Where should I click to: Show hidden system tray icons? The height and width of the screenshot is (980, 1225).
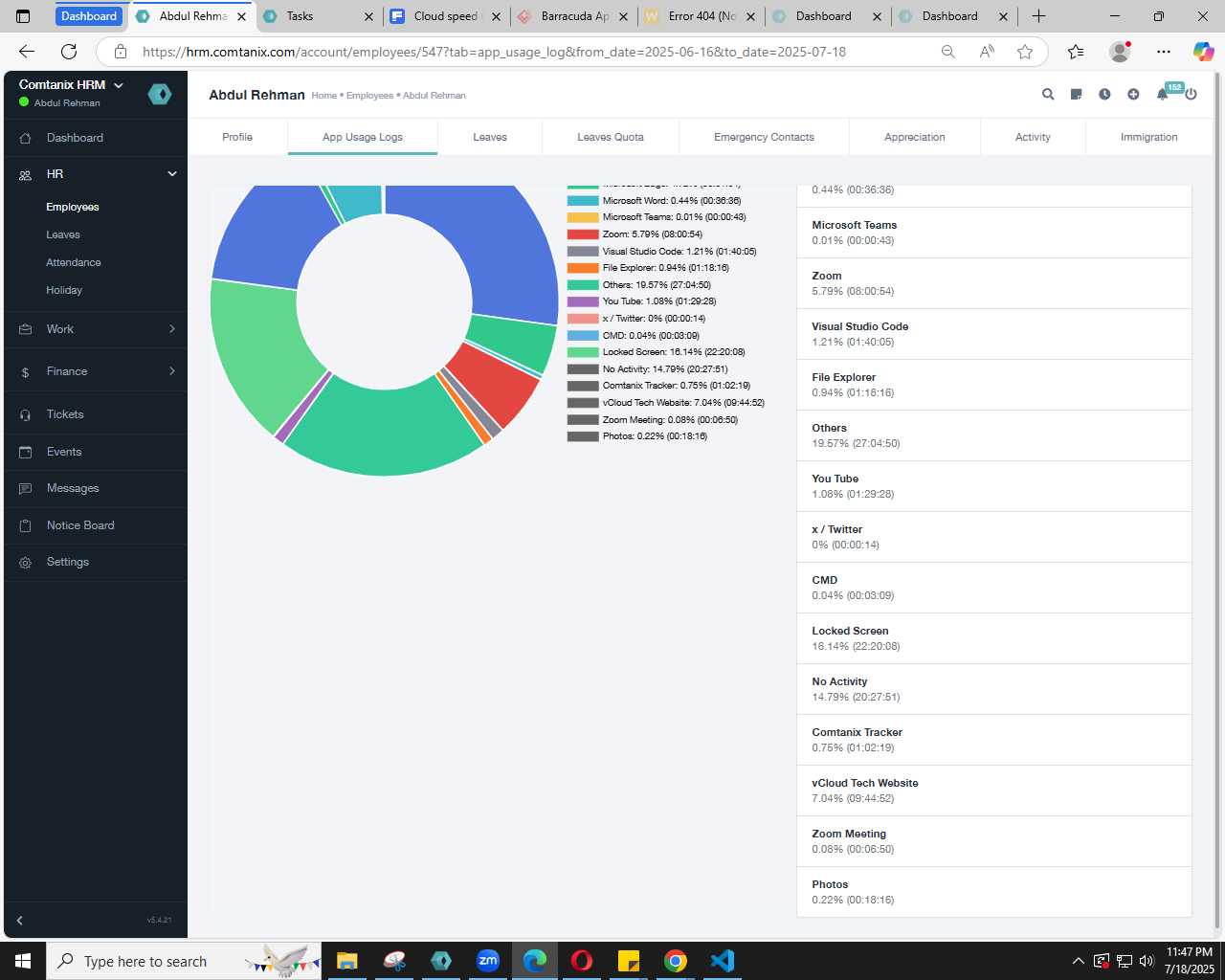click(1079, 961)
